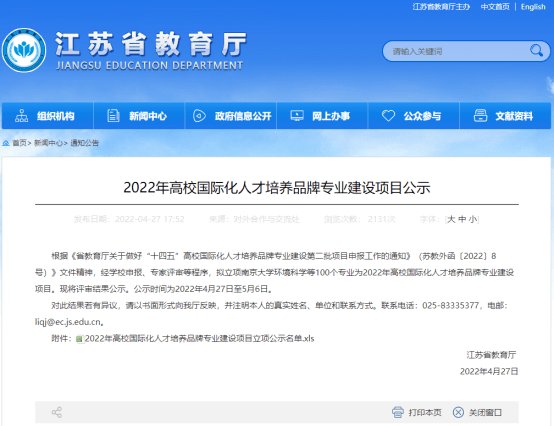Click the xls file icon beside the attachment
Viewport: 554px width, 426px height.
pos(79,339)
